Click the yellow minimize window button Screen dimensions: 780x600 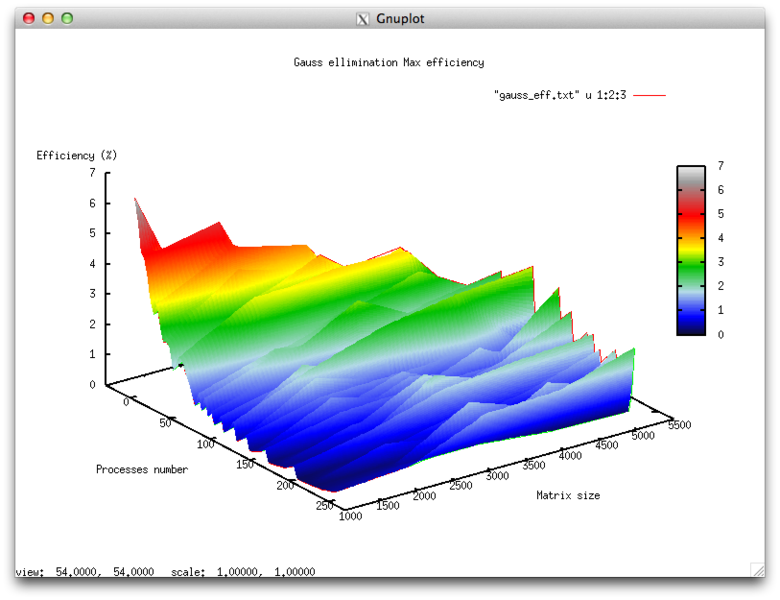(48, 18)
